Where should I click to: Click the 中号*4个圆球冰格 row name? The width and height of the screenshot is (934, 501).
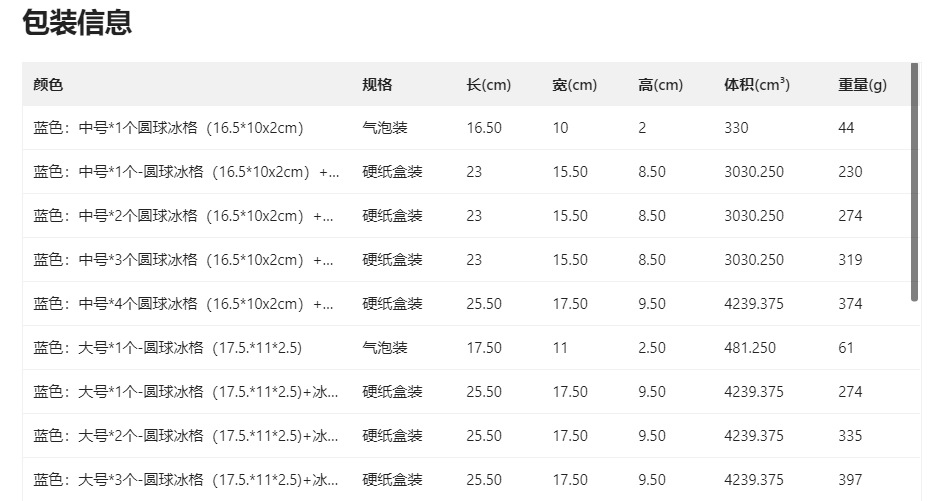185,304
